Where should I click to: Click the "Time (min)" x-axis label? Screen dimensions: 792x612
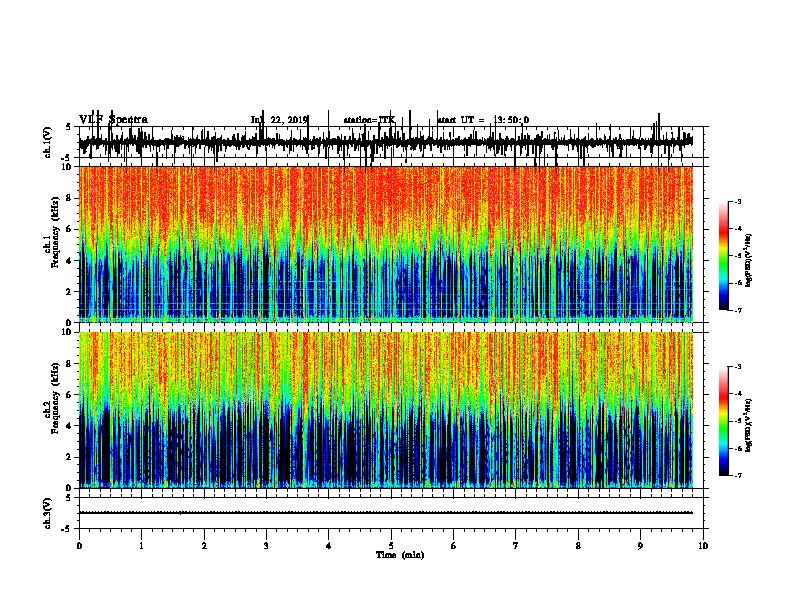400,555
